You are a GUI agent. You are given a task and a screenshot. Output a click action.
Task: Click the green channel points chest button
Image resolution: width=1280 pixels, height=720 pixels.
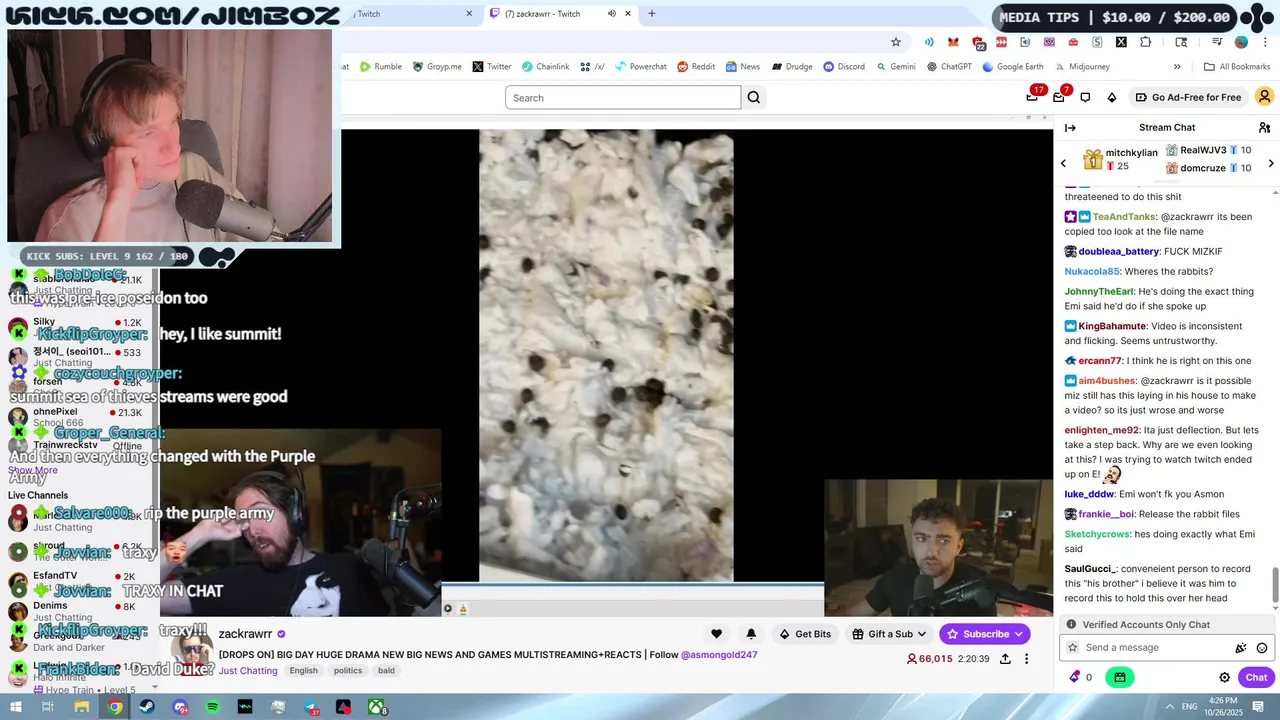[x=1119, y=677]
